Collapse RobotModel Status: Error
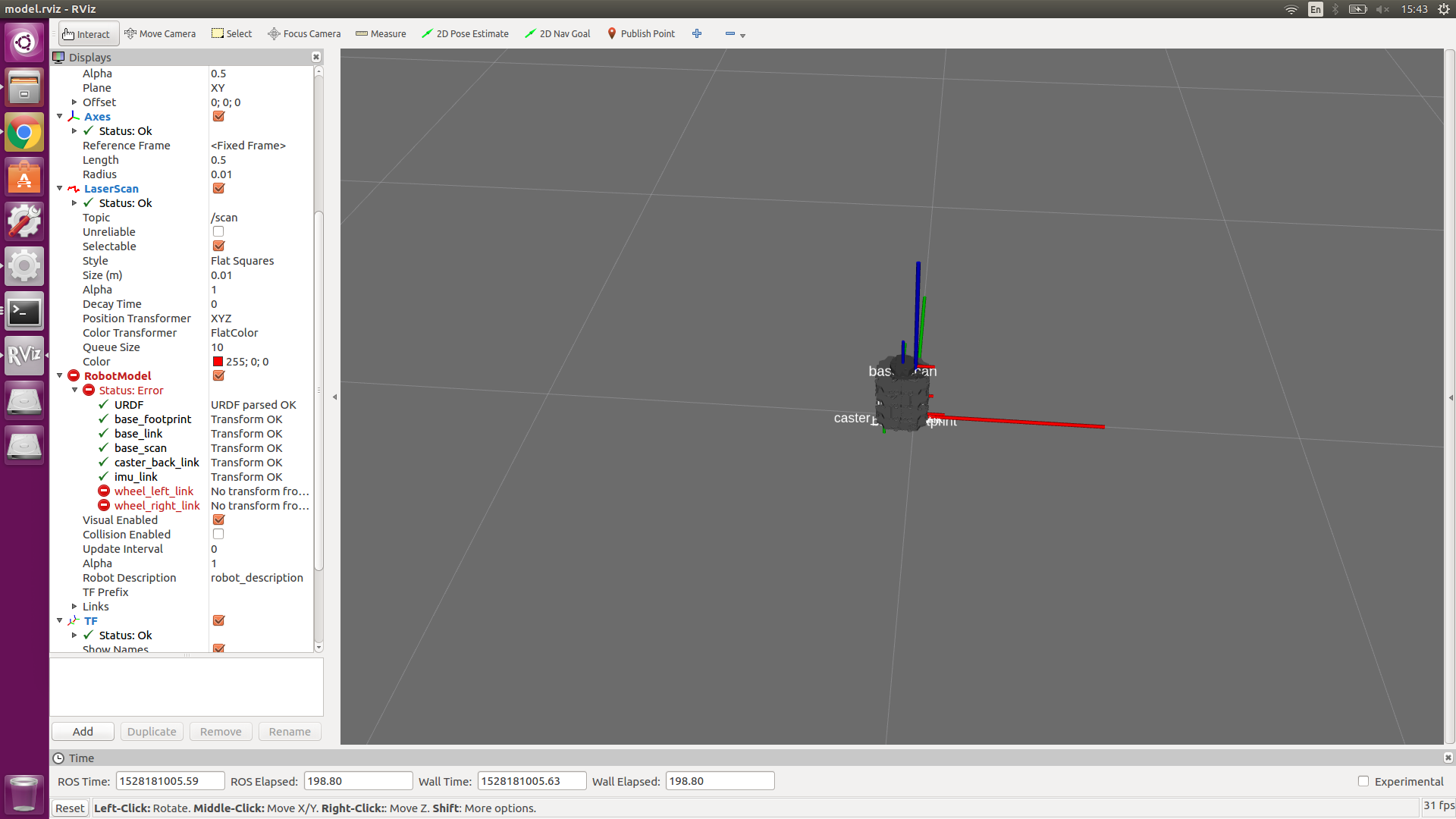This screenshot has height=819, width=1456. click(74, 391)
